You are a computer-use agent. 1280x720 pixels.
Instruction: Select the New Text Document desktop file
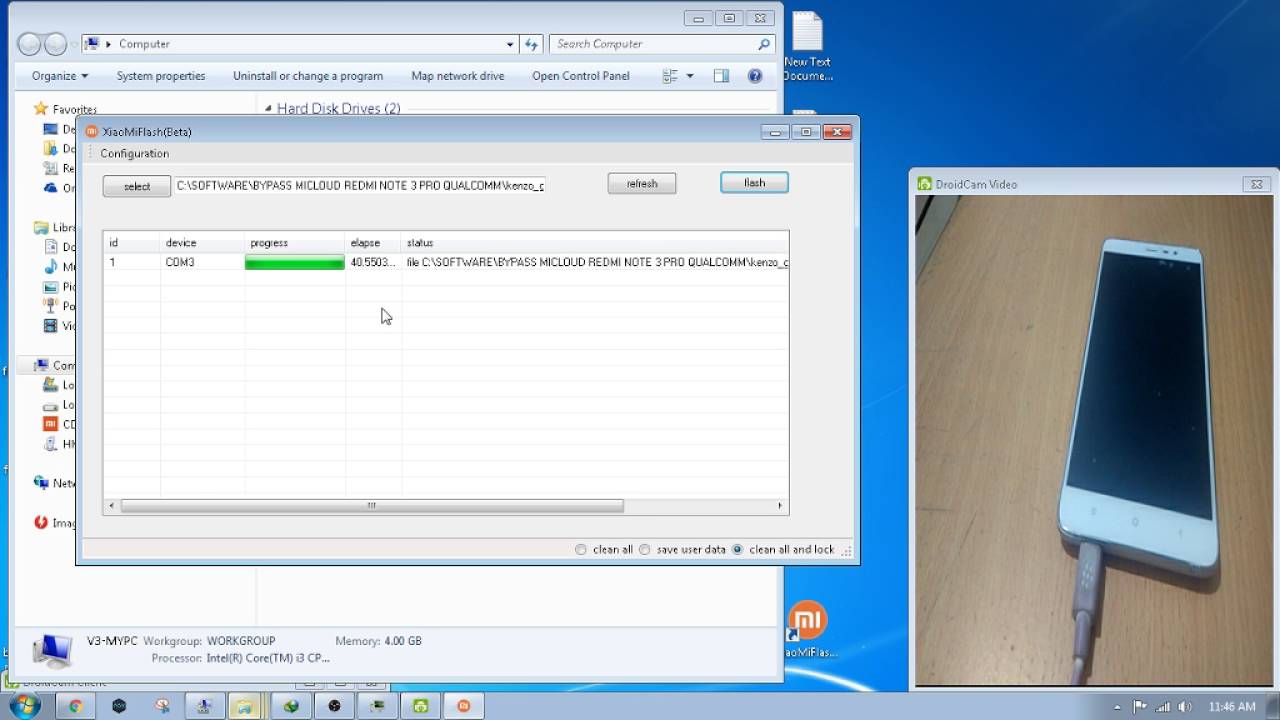[x=807, y=47]
